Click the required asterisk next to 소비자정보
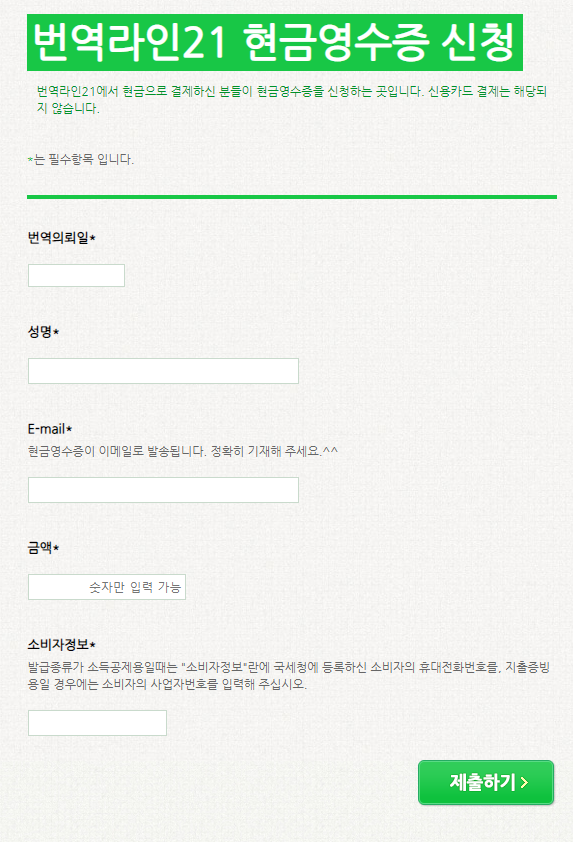 coord(92,644)
